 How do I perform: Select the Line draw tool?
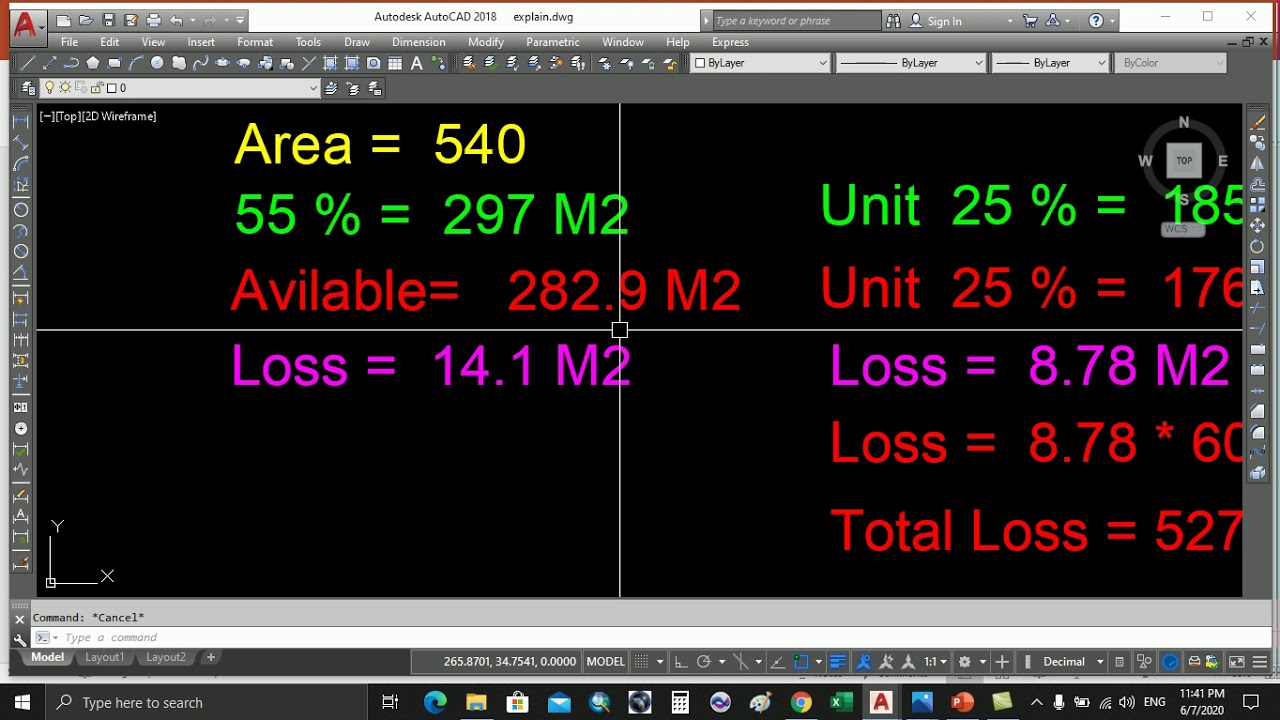pos(28,63)
